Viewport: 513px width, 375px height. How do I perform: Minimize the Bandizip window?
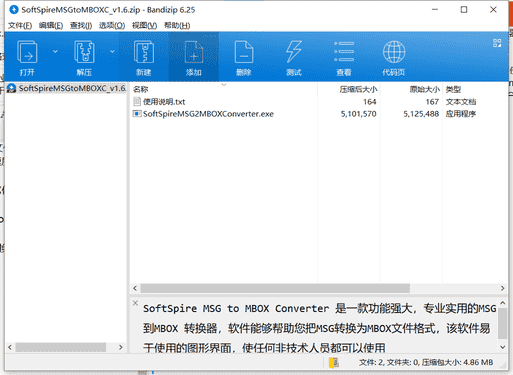[435, 10]
